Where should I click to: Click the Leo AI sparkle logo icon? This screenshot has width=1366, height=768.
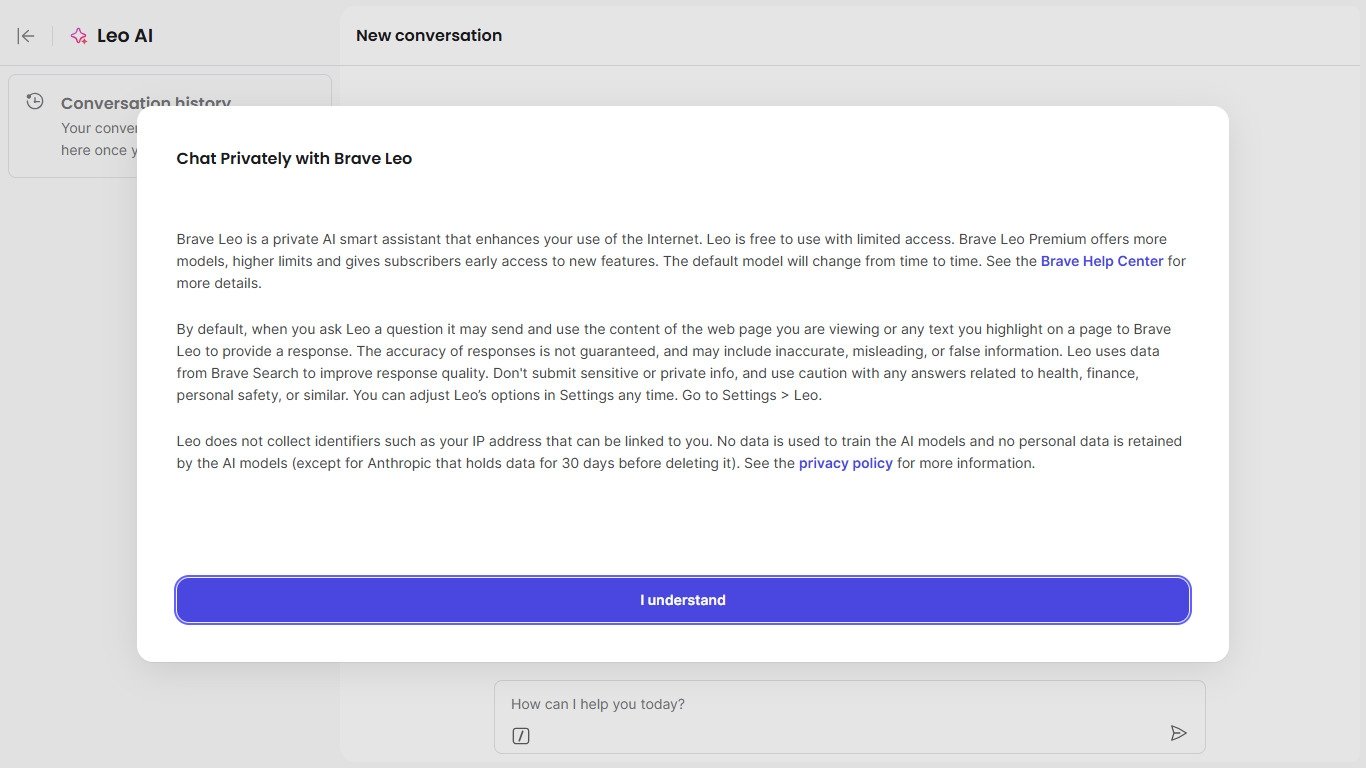(79, 36)
